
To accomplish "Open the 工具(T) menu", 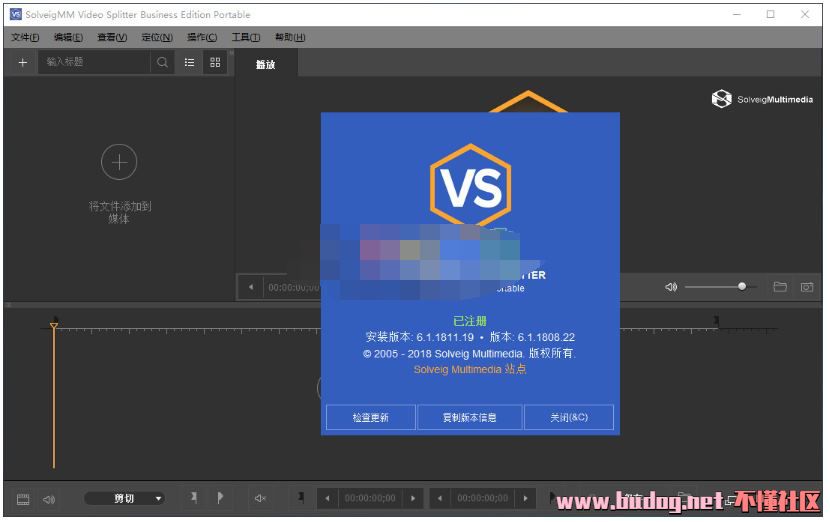I will pyautogui.click(x=246, y=38).
